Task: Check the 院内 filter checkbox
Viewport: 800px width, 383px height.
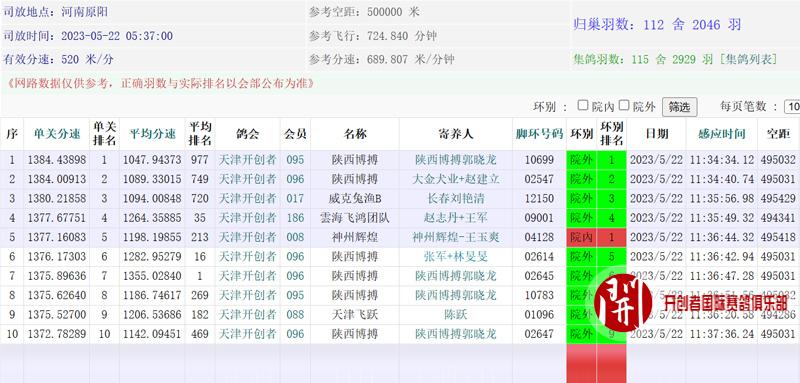Action: point(583,105)
